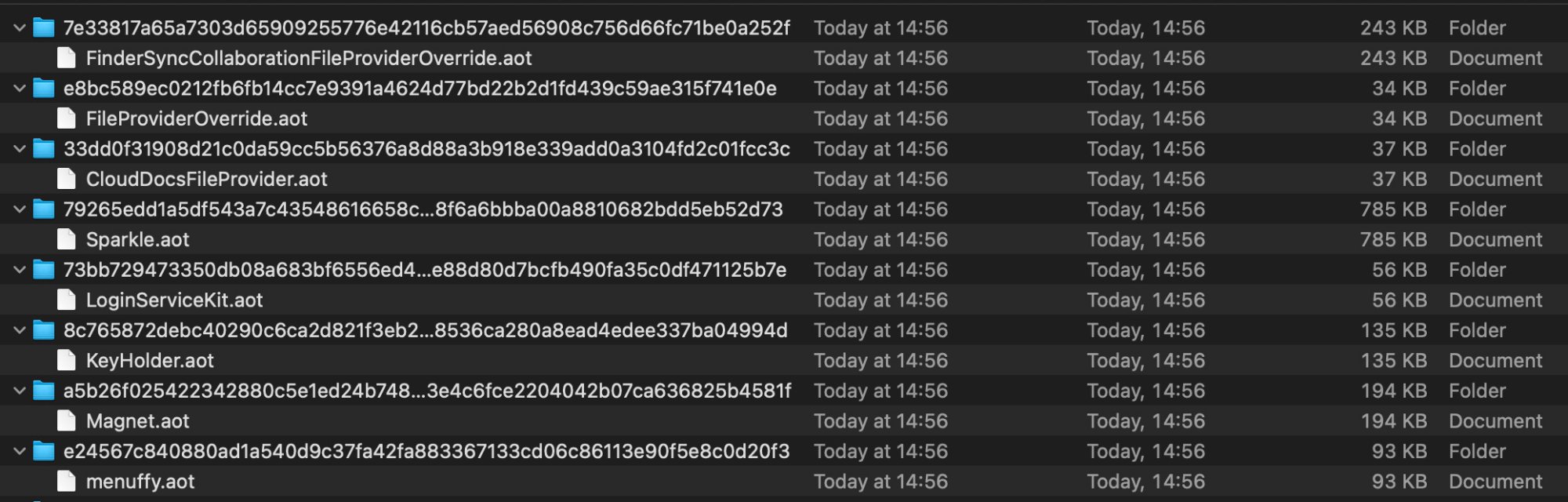Select the FileProviderOverride.aot file name
The width and height of the screenshot is (1568, 502).
point(196,119)
